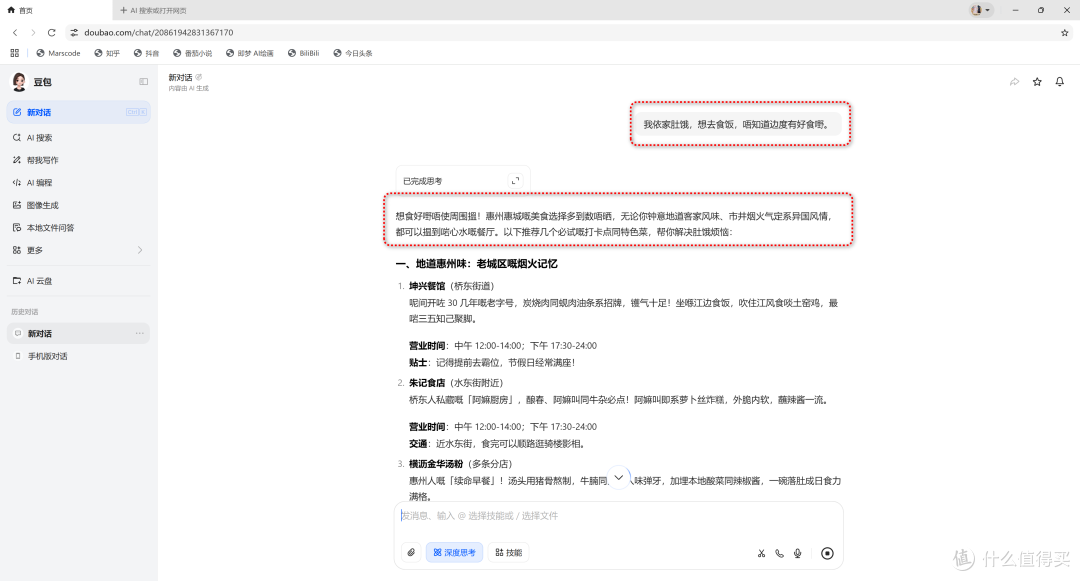Edit conversation title pencil icon
Image resolution: width=1080 pixels, height=581 pixels.
(x=199, y=77)
